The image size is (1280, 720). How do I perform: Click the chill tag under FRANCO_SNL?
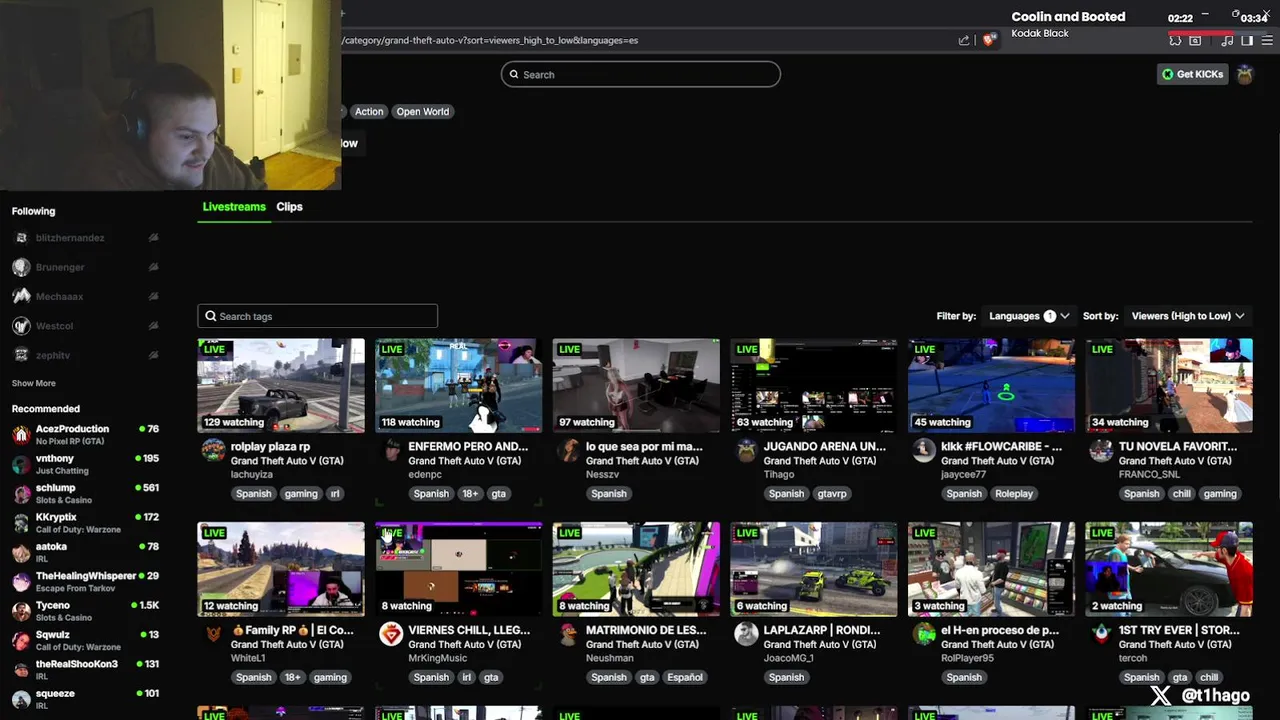(x=1181, y=494)
